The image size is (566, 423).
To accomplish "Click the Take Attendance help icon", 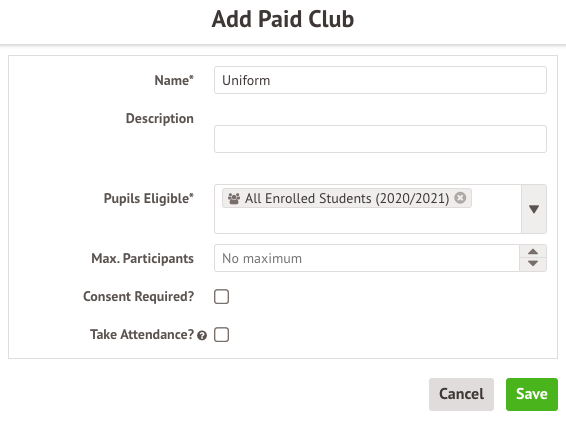I will click(x=202, y=336).
